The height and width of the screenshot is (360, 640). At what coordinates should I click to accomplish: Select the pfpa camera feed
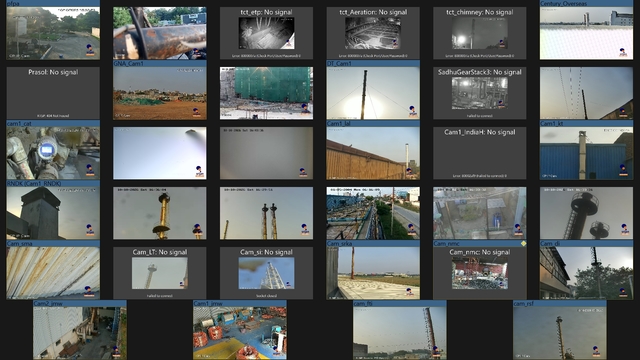pyautogui.click(x=53, y=33)
